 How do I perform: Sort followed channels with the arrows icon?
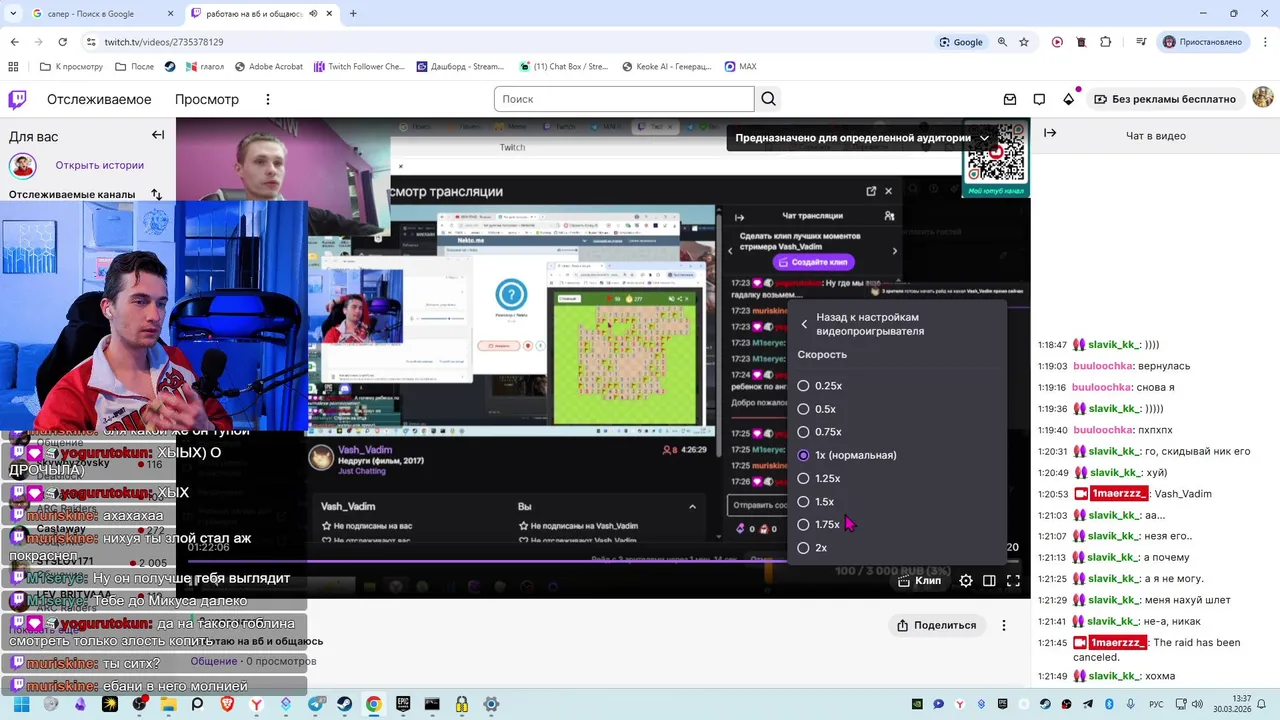click(x=156, y=194)
